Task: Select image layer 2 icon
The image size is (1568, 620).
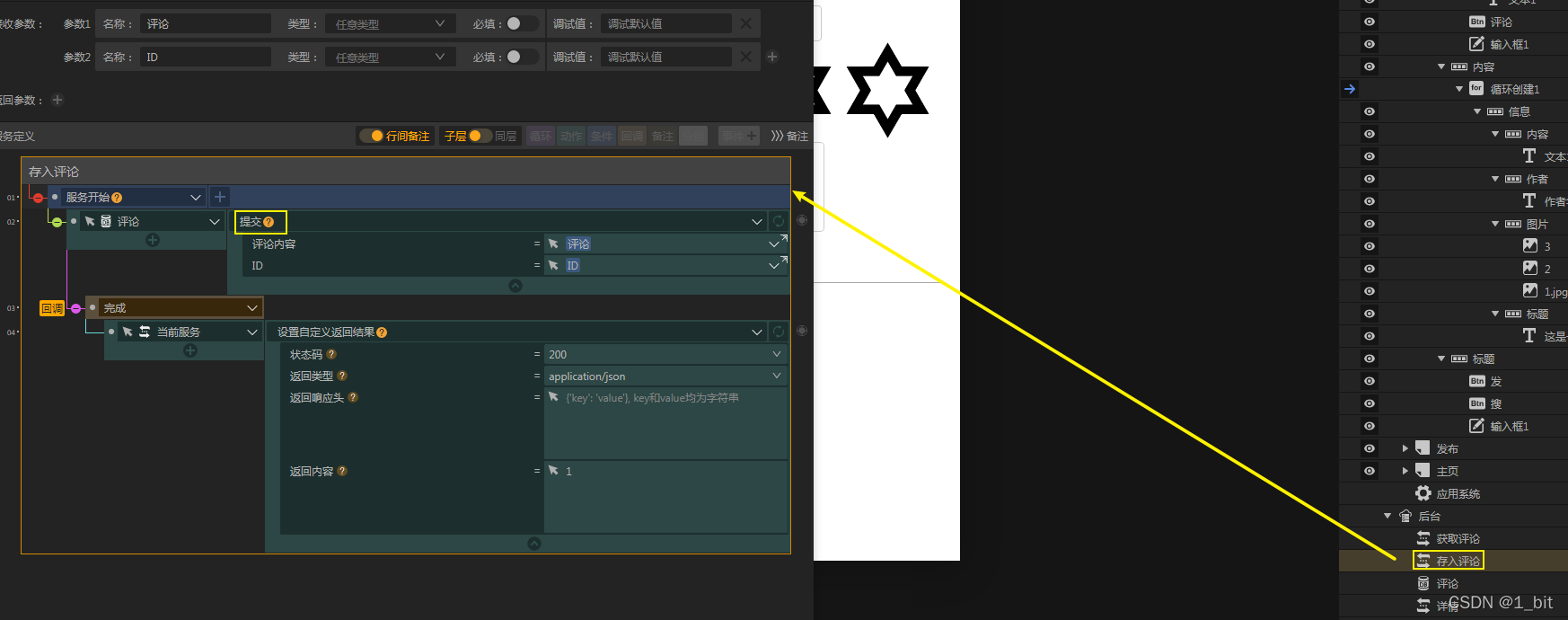Action: [x=1530, y=268]
